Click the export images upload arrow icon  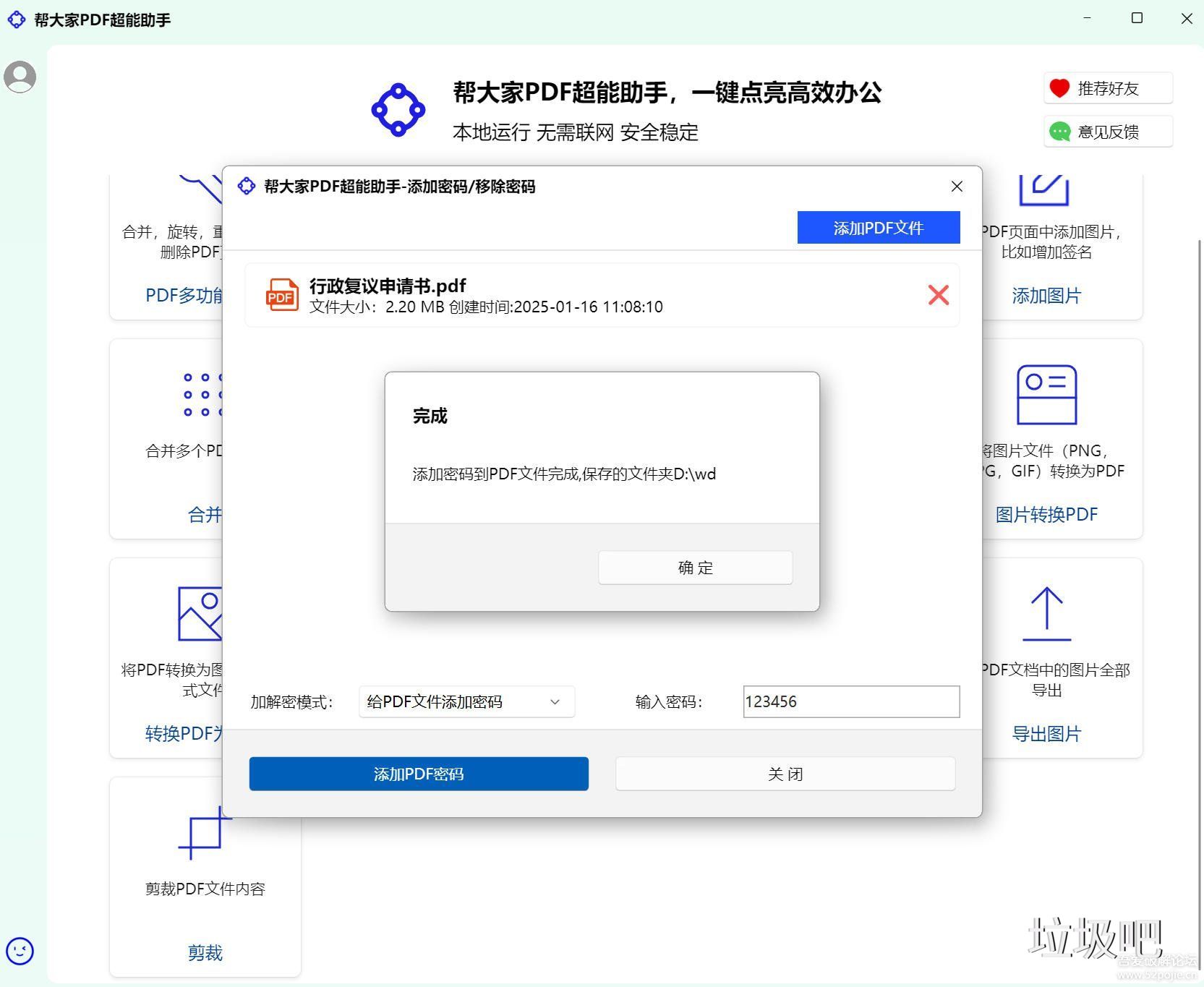click(x=1046, y=614)
